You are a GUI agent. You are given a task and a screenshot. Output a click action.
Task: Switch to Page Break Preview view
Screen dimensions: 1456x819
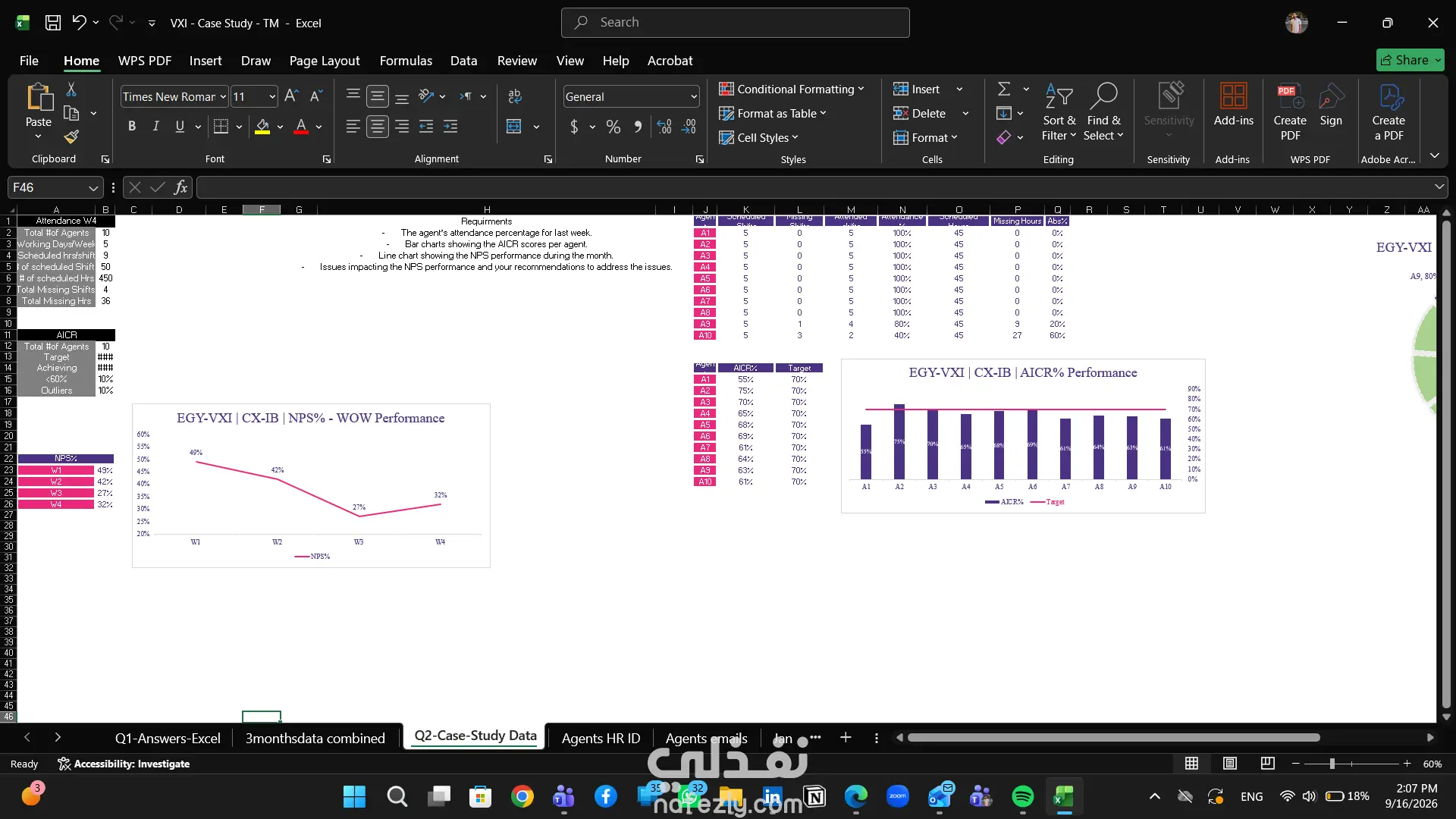(x=1267, y=764)
